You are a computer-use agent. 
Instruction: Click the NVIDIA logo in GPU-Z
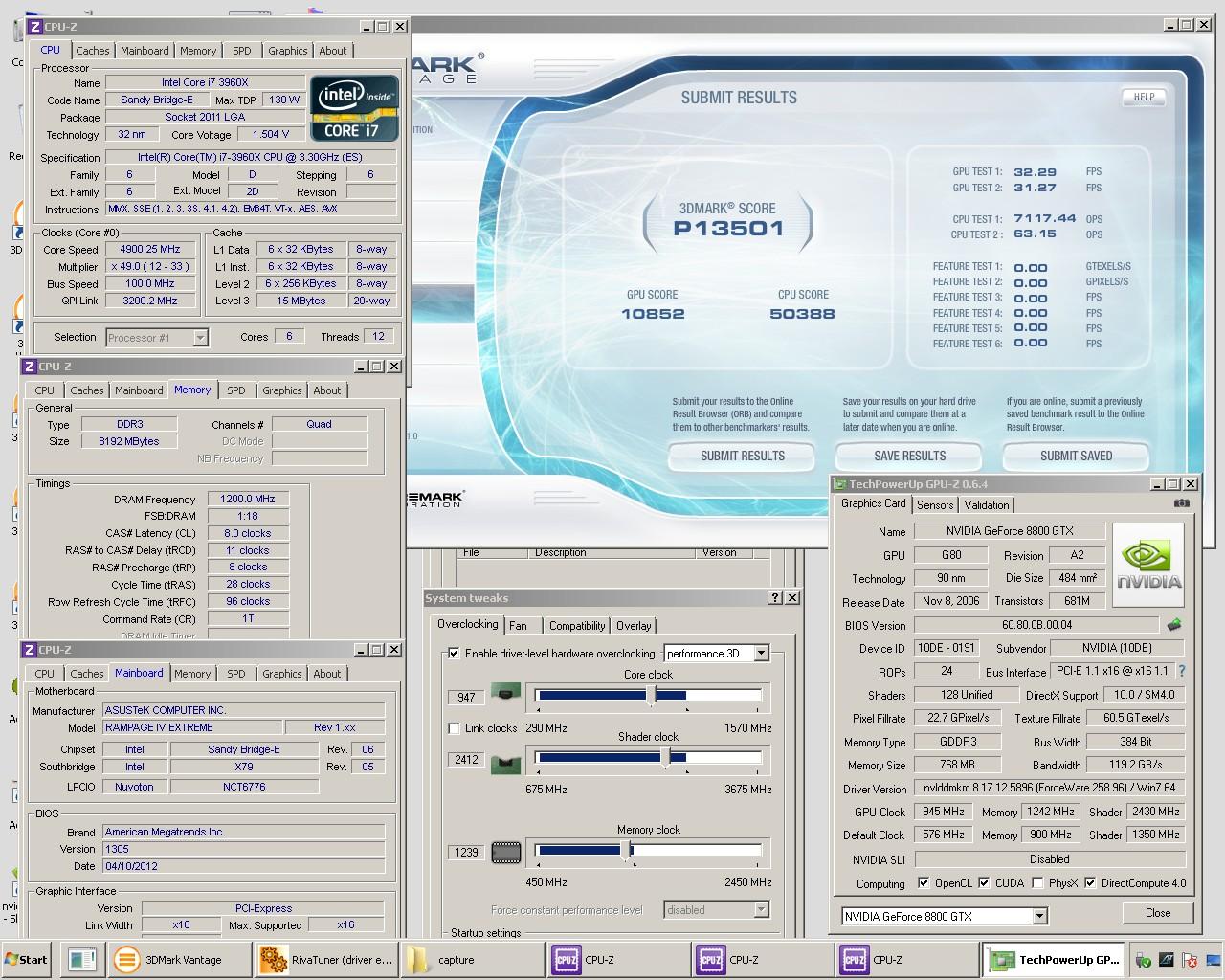tap(1148, 565)
